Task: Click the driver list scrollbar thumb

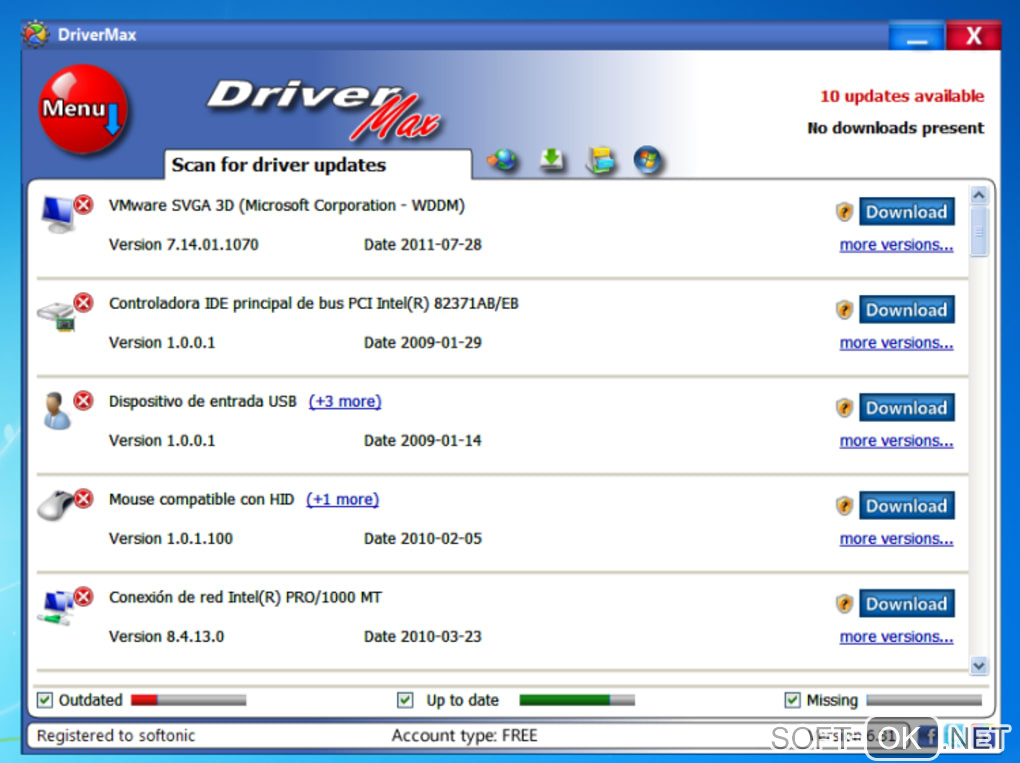Action: tap(979, 232)
